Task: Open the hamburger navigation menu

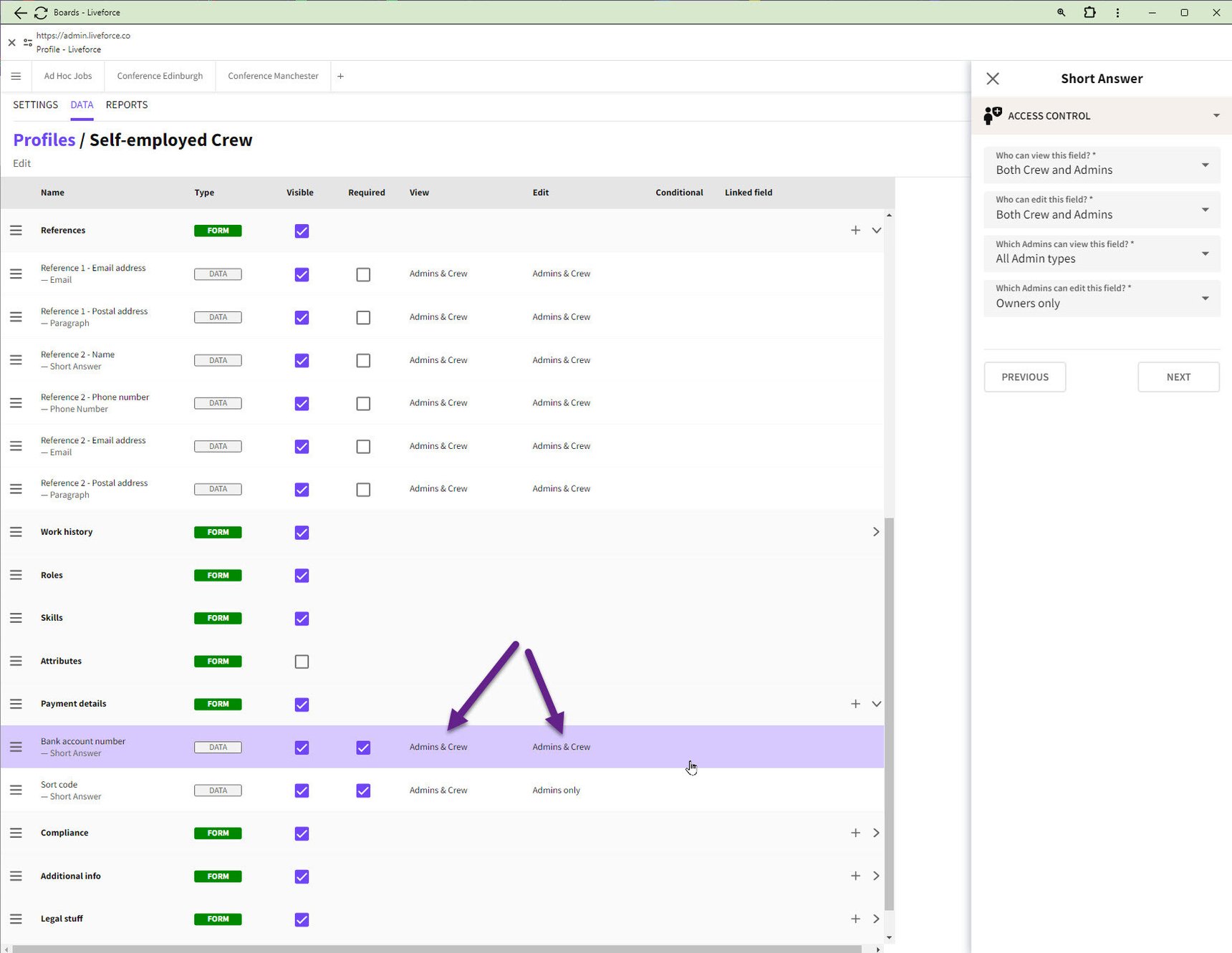Action: [16, 76]
